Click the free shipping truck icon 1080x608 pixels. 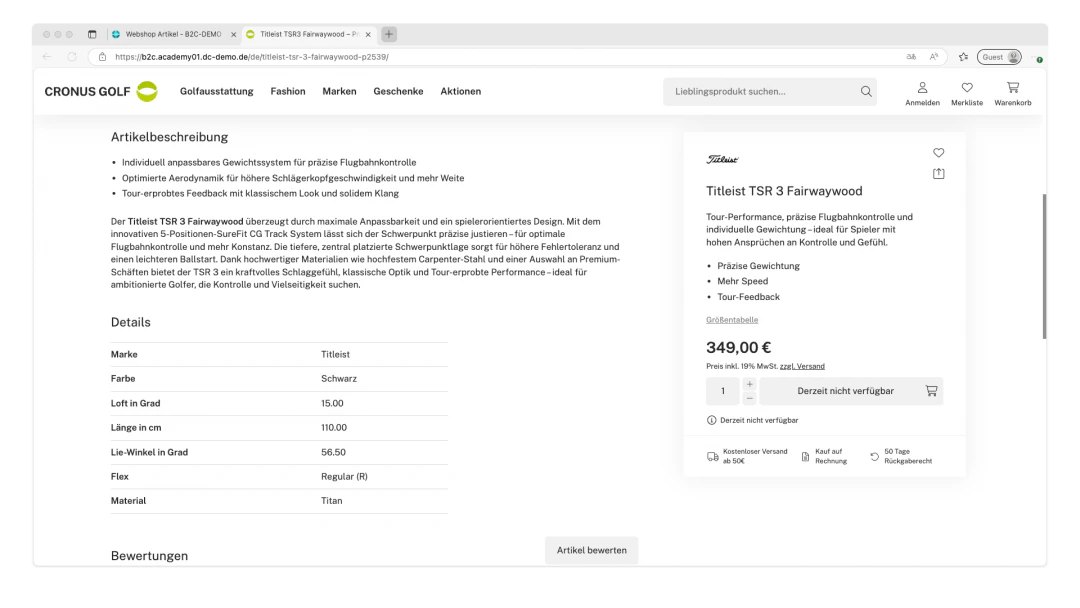pyautogui.click(x=713, y=457)
